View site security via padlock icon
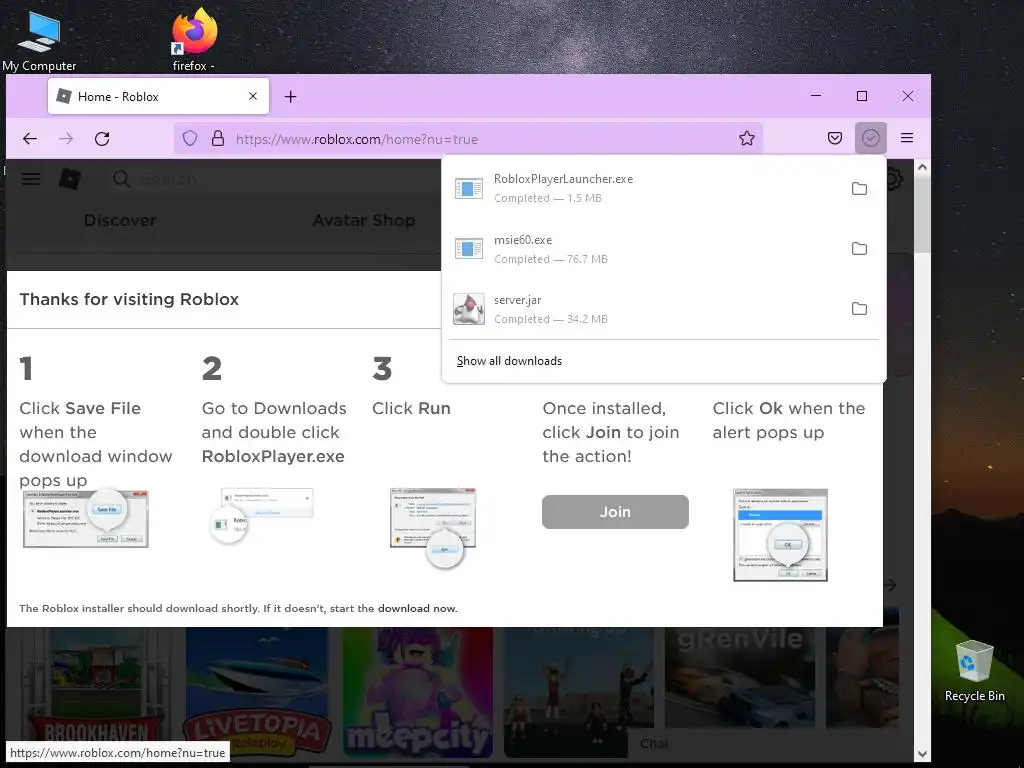 click(217, 138)
